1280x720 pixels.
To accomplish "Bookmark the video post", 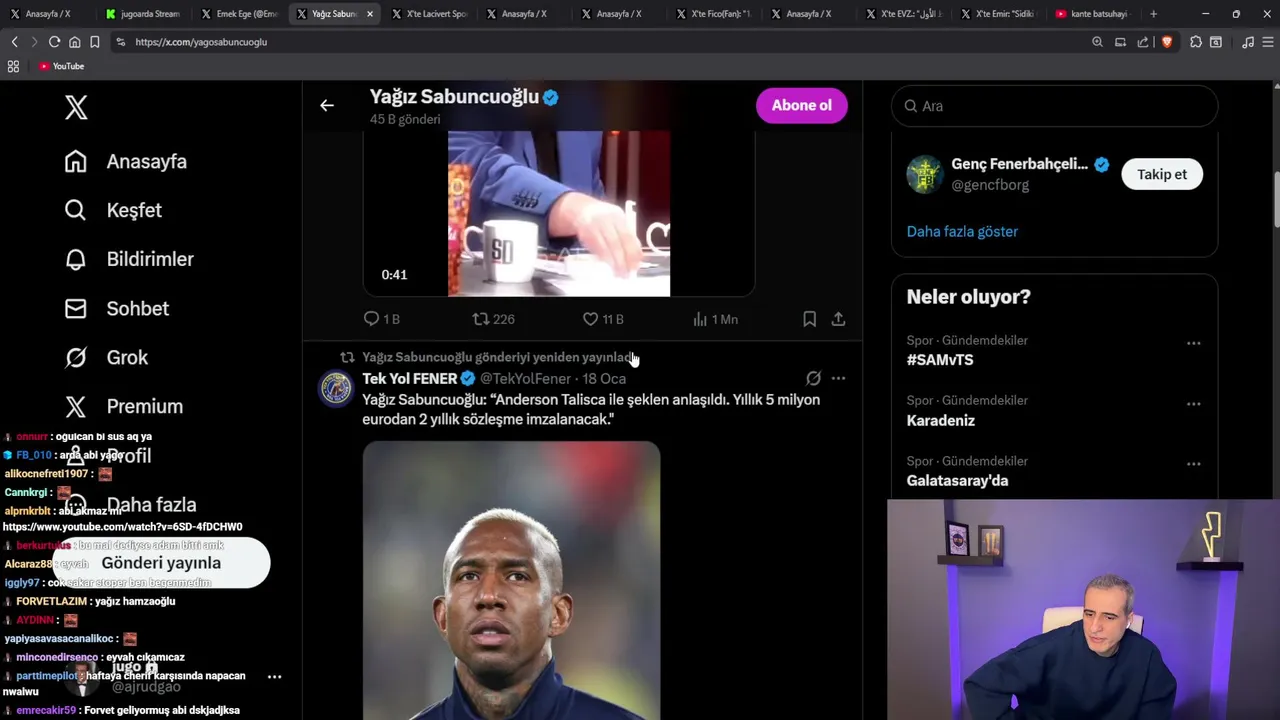I will click(x=809, y=319).
